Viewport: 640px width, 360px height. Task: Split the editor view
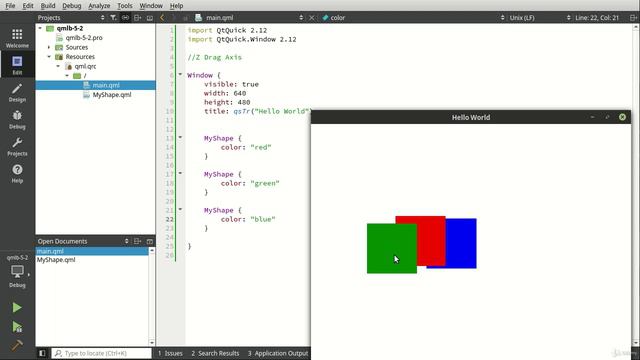click(x=633, y=18)
